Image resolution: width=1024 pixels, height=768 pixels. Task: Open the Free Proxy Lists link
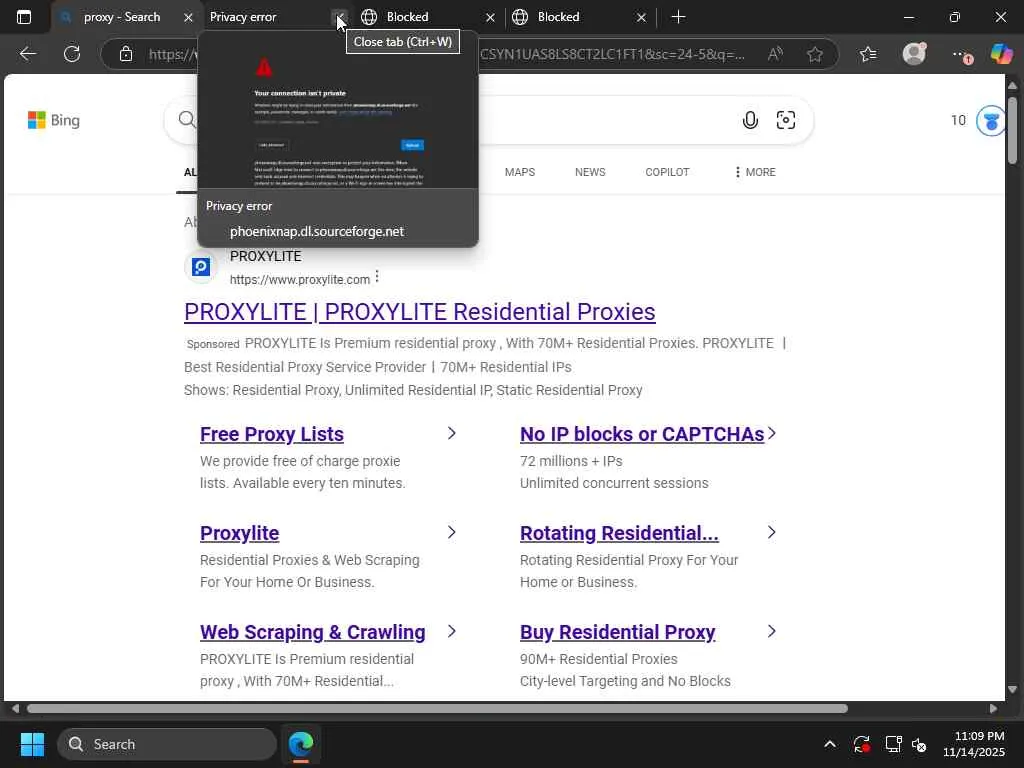(x=272, y=434)
